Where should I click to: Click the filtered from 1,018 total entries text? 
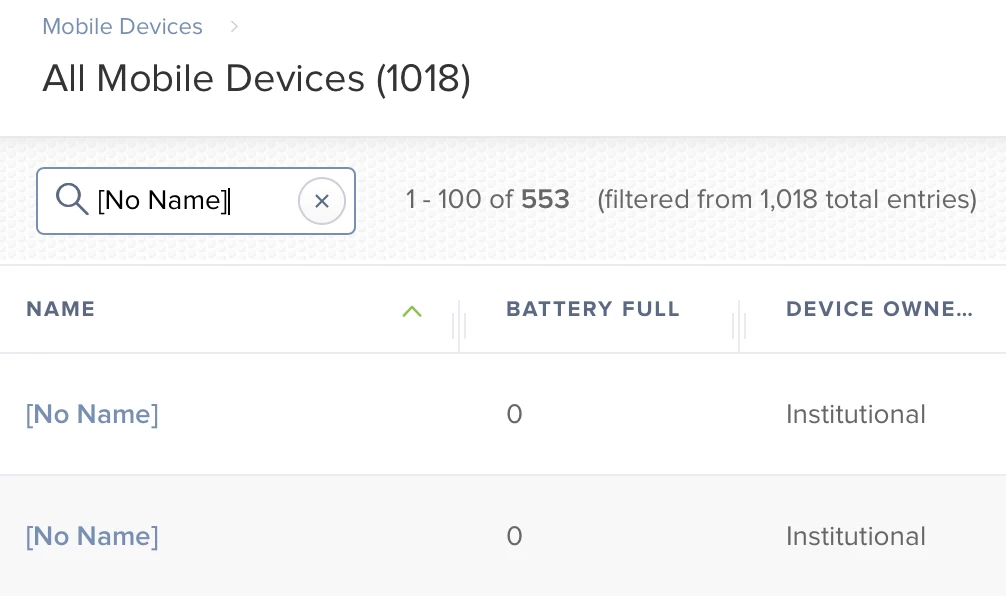tap(787, 200)
